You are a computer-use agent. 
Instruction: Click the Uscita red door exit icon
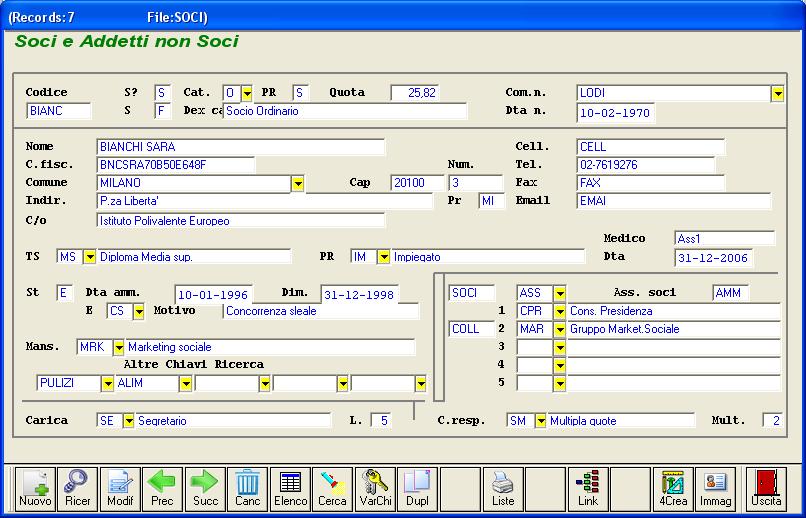(x=766, y=489)
